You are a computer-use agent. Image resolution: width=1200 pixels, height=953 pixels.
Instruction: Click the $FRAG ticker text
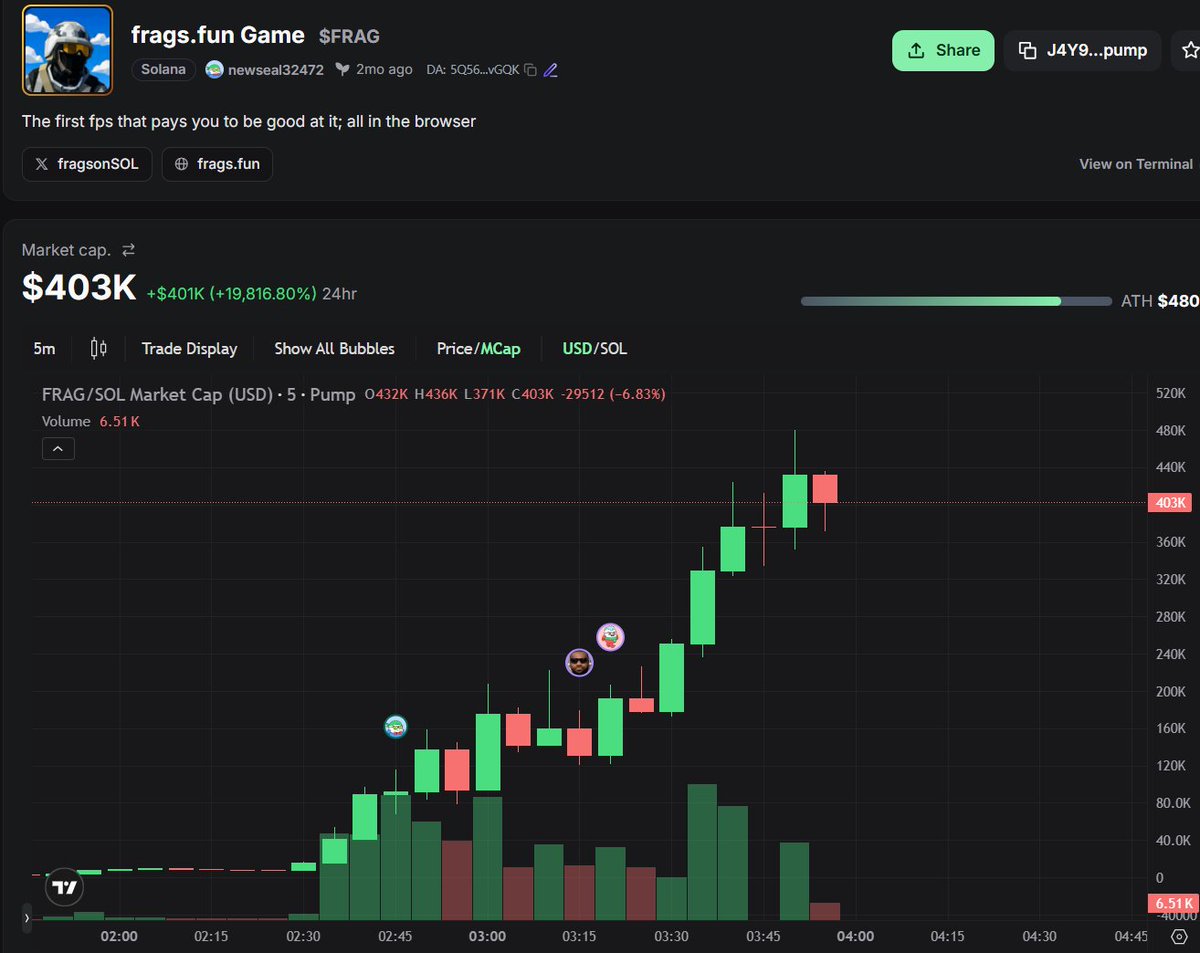[349, 36]
